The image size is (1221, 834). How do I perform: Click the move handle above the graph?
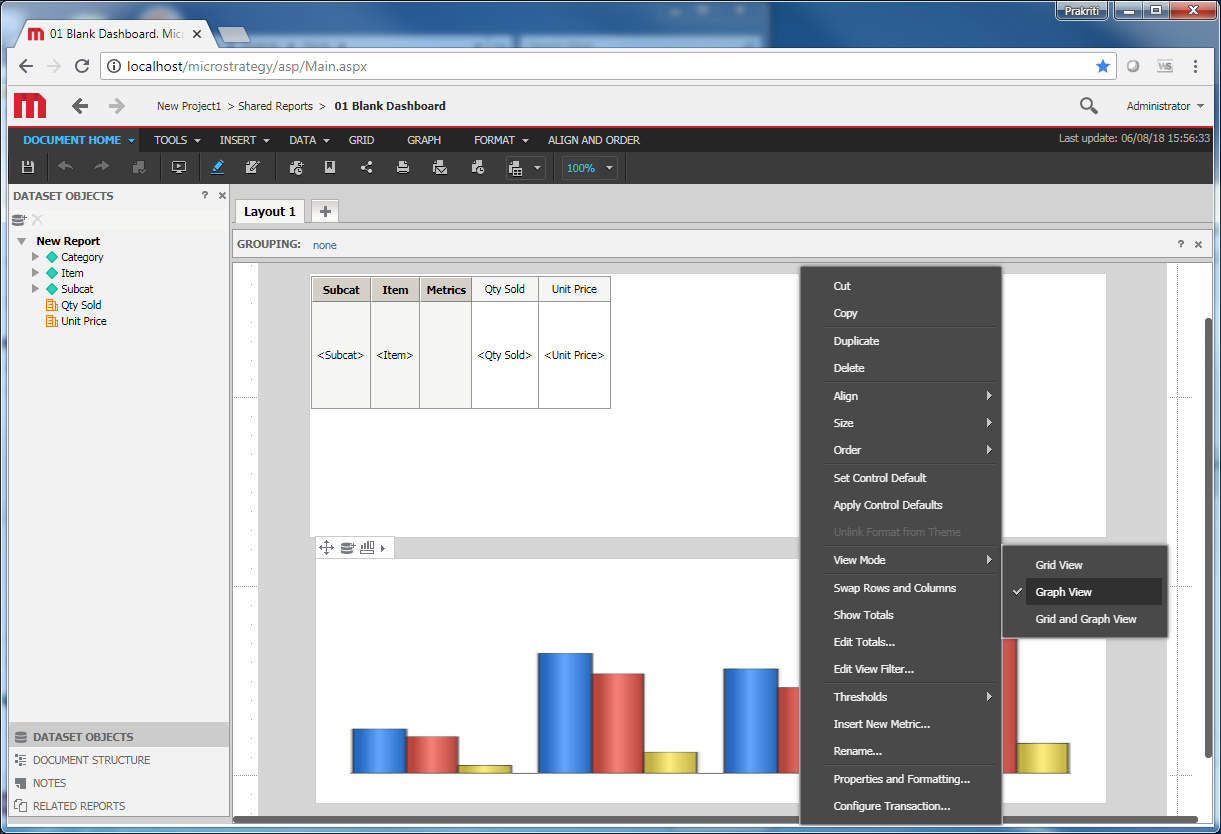[324, 547]
